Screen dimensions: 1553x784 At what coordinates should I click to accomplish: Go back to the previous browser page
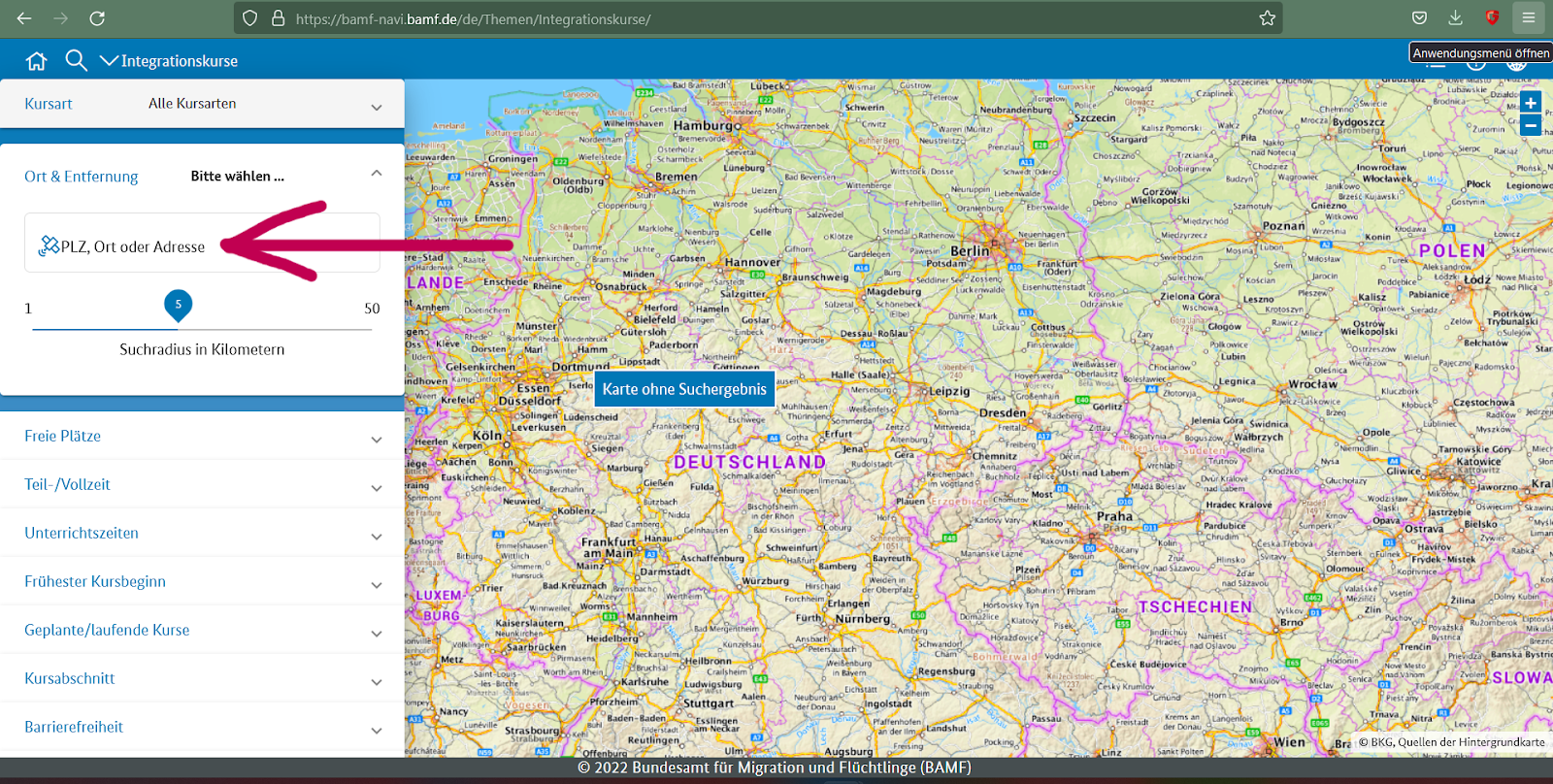pyautogui.click(x=24, y=18)
